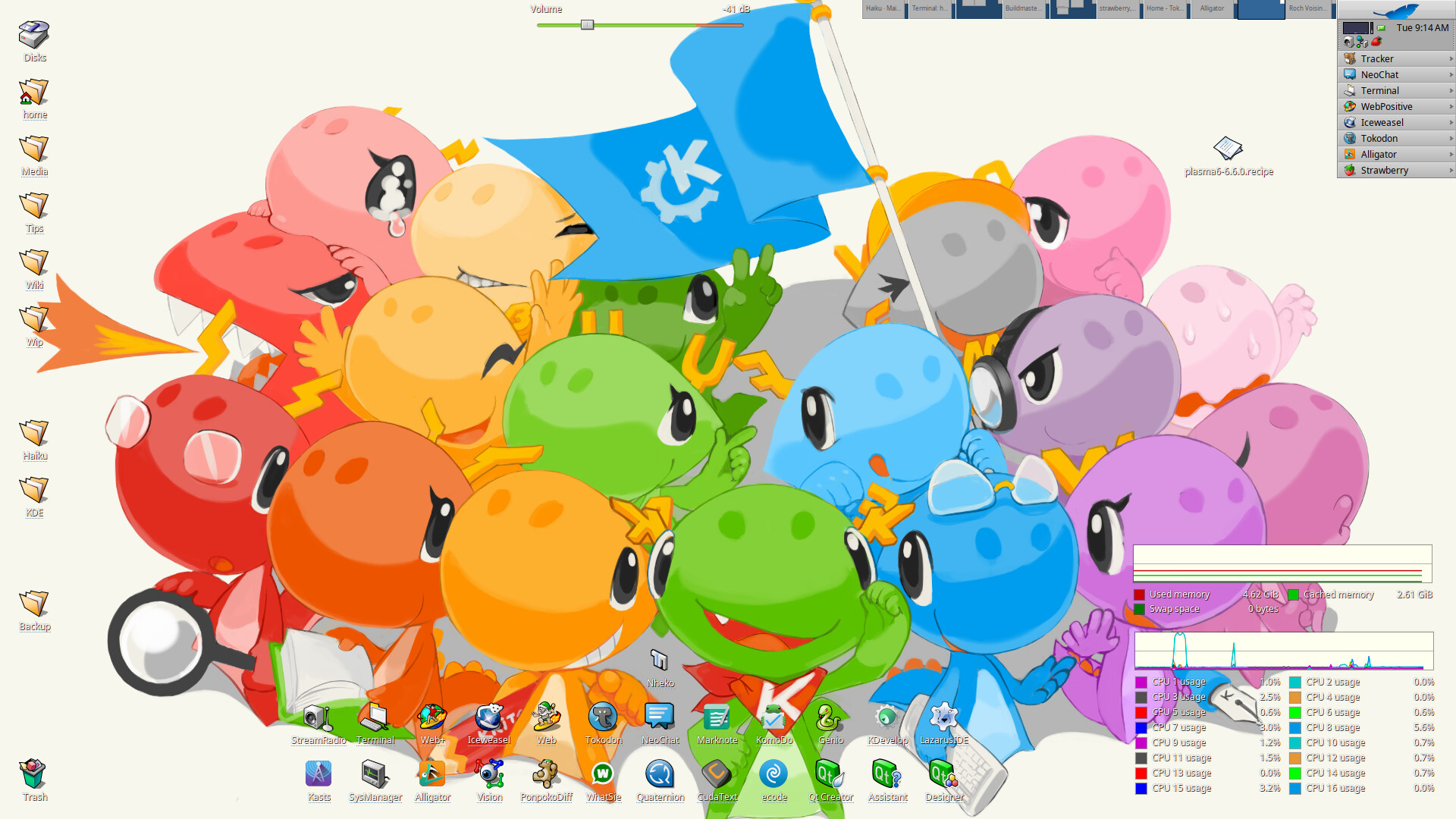
Task: Click the strawberry tray icon in Deskbar
Action: tap(1376, 42)
